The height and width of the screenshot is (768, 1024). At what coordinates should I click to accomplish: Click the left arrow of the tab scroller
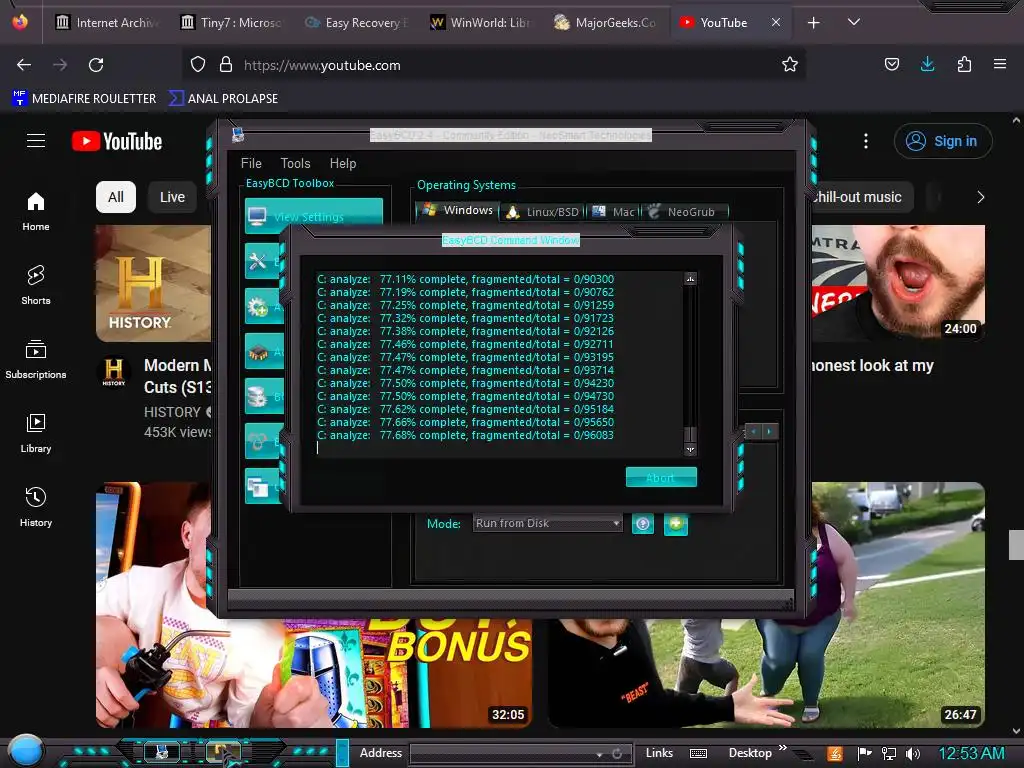(754, 432)
